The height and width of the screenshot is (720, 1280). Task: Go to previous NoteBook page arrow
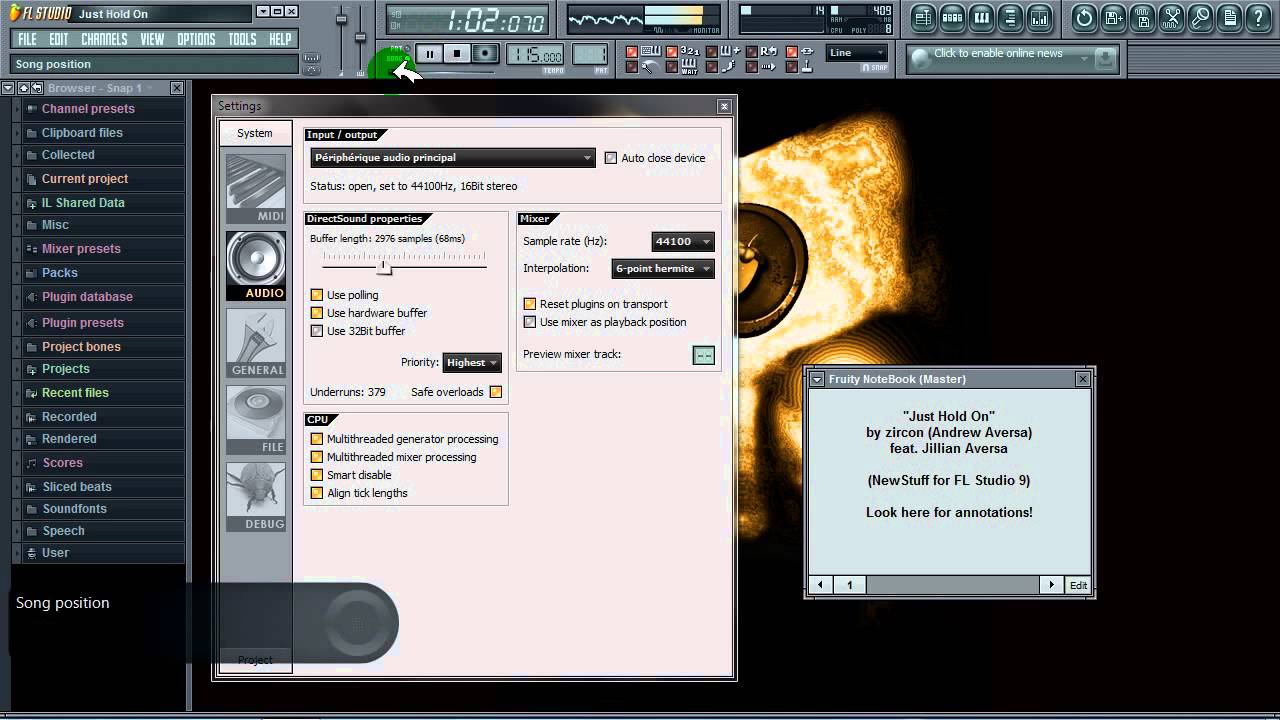tap(821, 585)
